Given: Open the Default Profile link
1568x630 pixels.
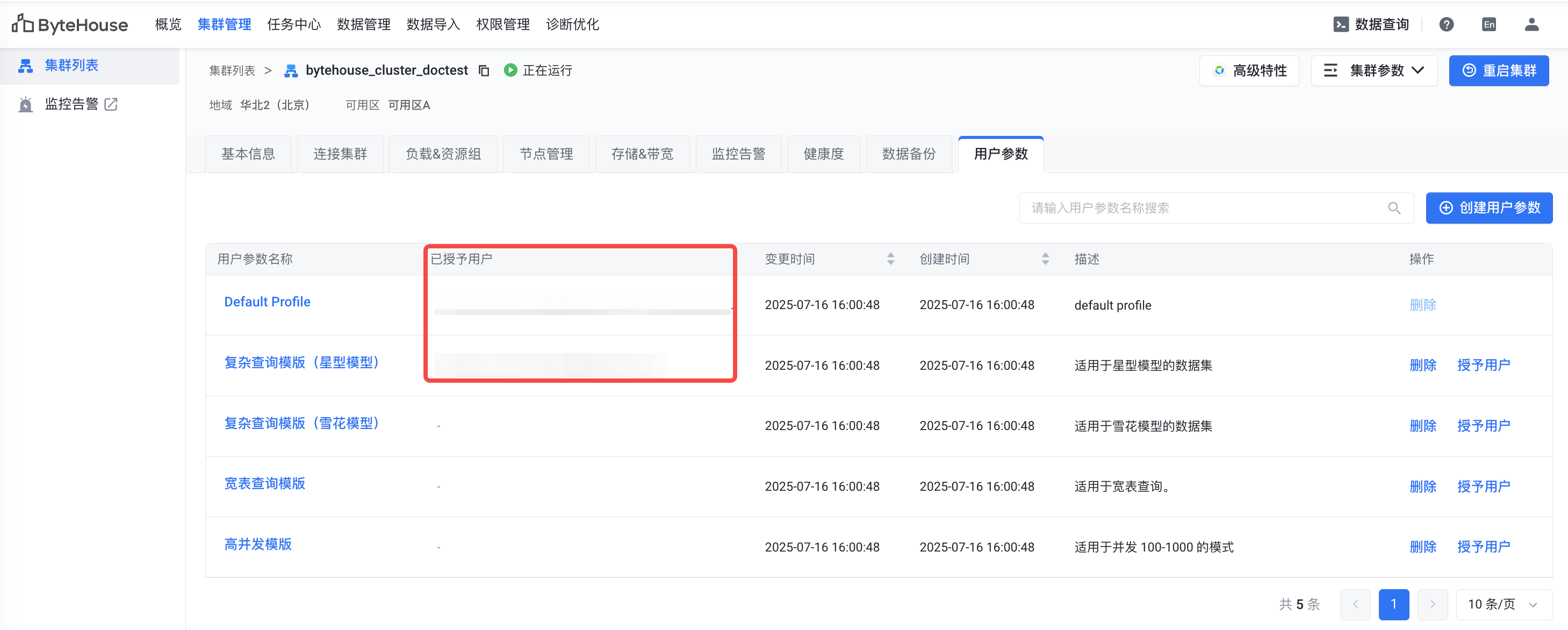Looking at the screenshot, I should (x=267, y=302).
